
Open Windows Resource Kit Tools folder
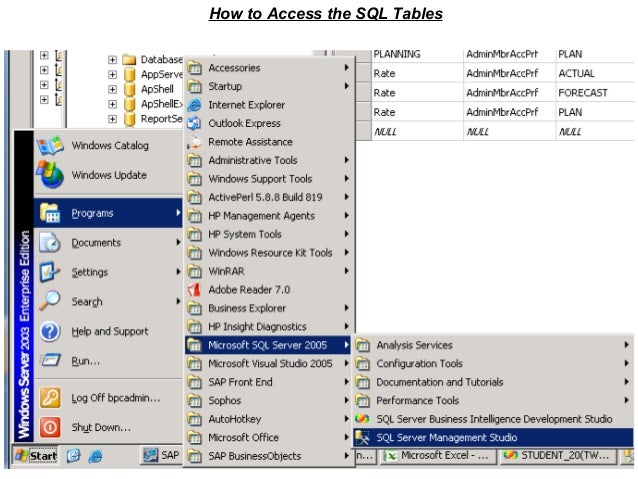[x=269, y=252]
